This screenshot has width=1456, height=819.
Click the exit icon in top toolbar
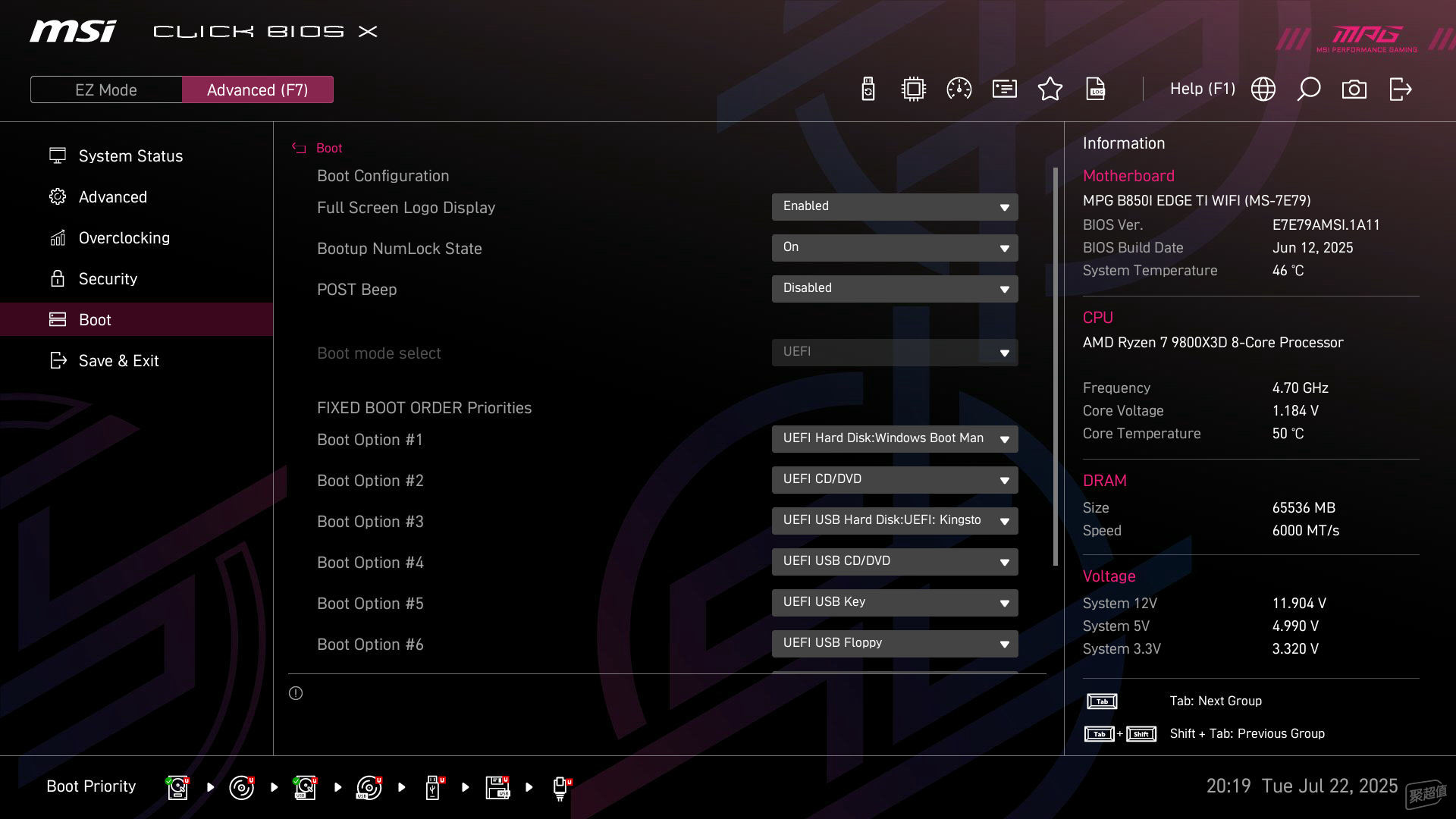click(x=1401, y=89)
